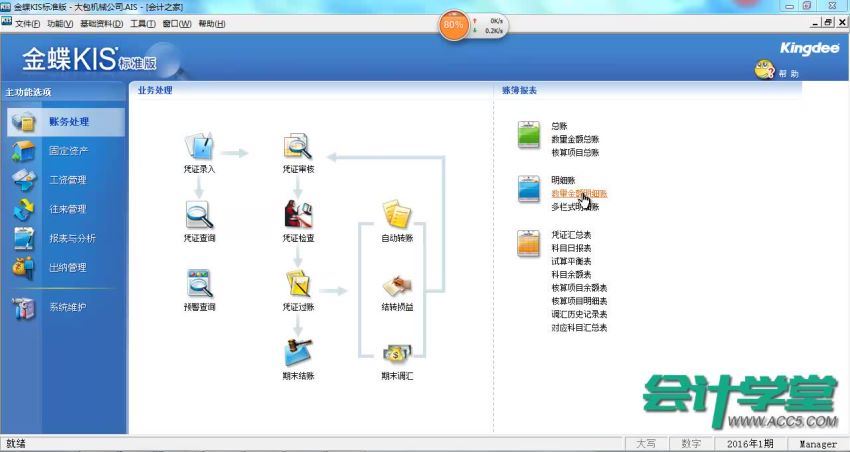Open the 期末结账 period closing icon
Screen dimensions: 850x452
pos(298,353)
